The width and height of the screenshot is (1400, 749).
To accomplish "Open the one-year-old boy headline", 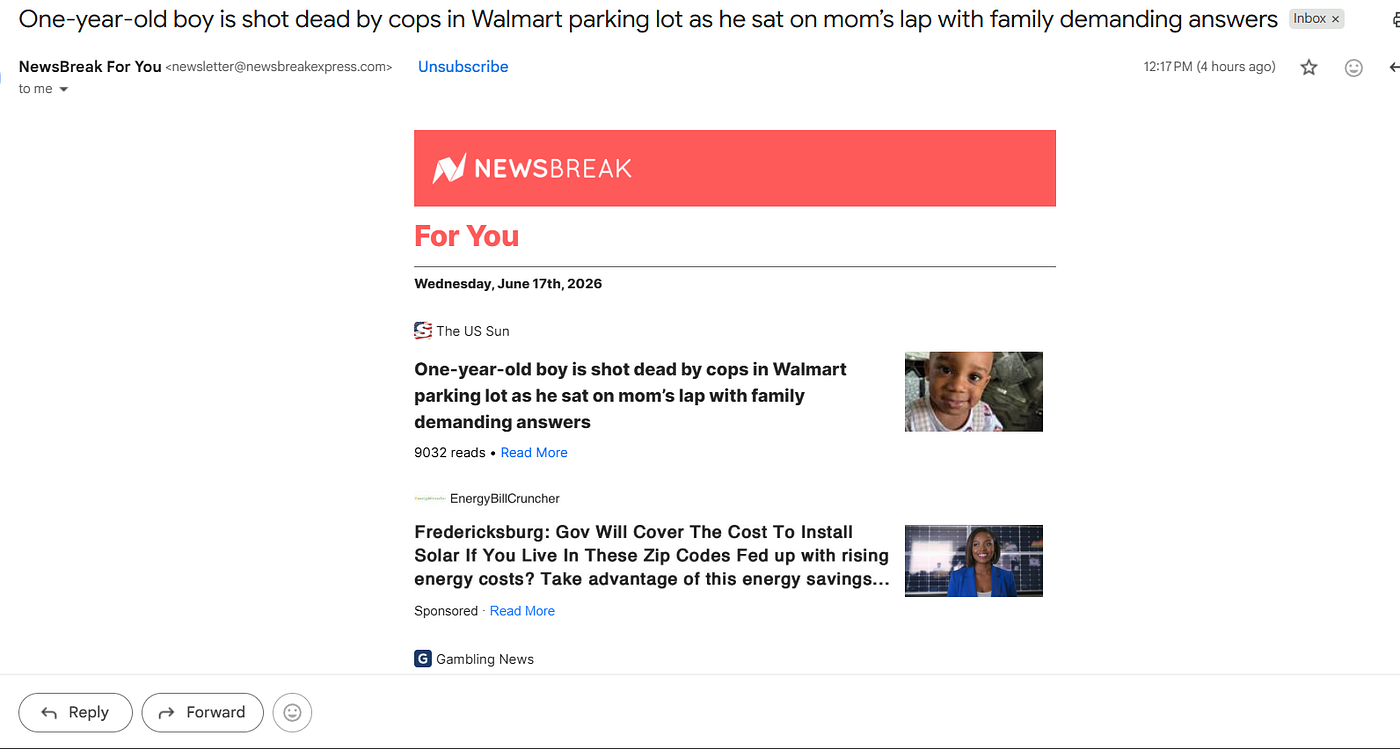I will (631, 396).
